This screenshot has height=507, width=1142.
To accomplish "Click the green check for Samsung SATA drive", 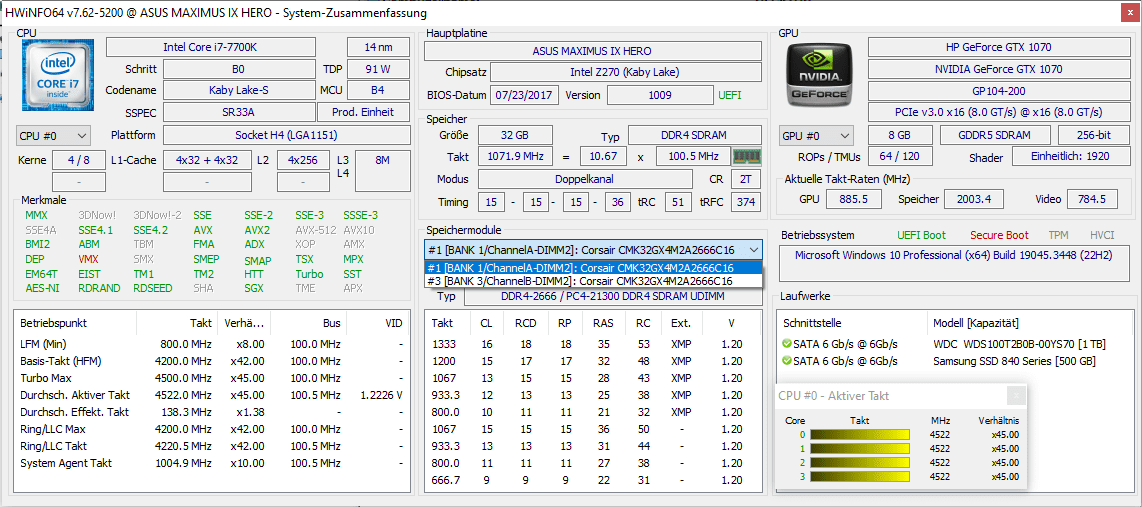I will tap(786, 361).
